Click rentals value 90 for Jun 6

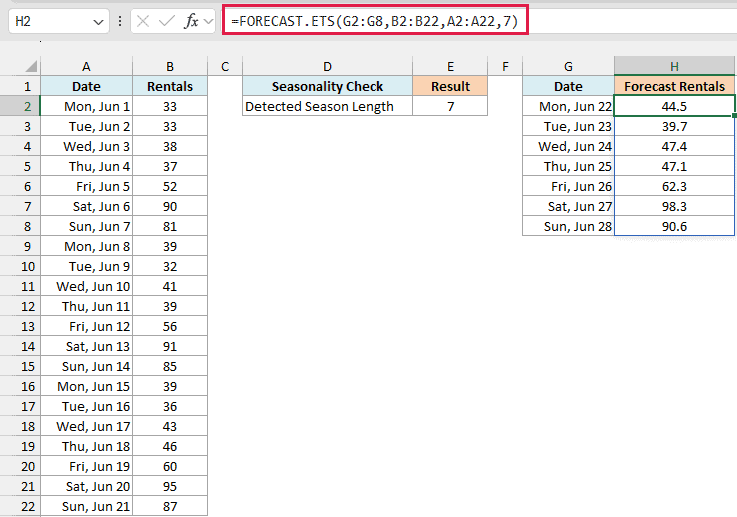[170, 206]
